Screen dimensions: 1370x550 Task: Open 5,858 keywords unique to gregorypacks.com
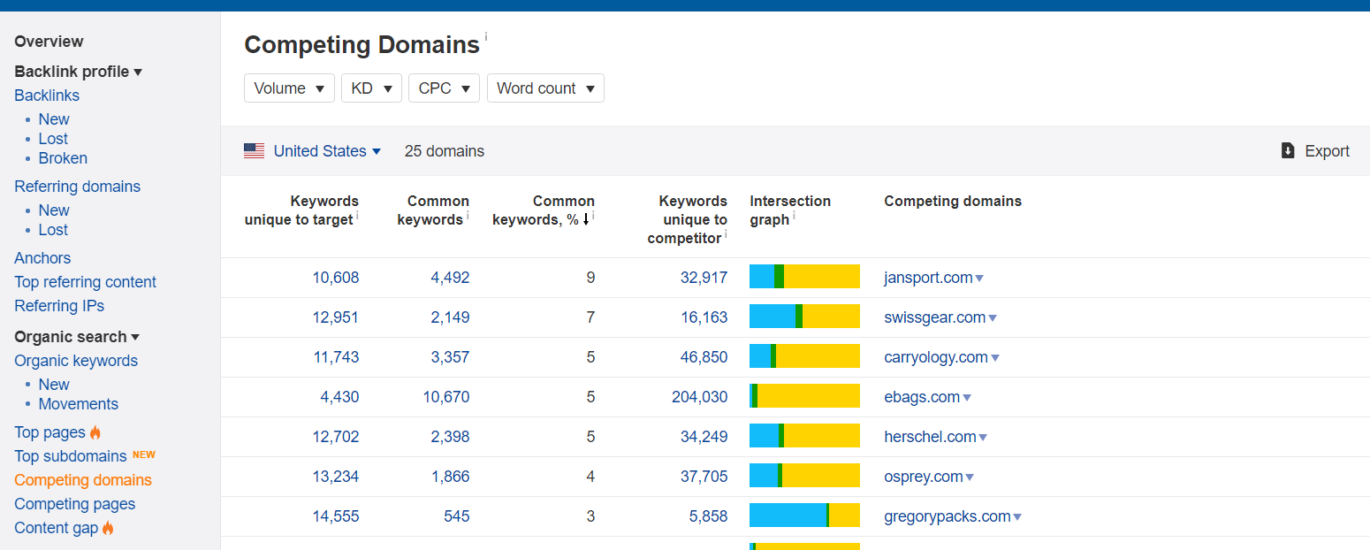(x=709, y=517)
